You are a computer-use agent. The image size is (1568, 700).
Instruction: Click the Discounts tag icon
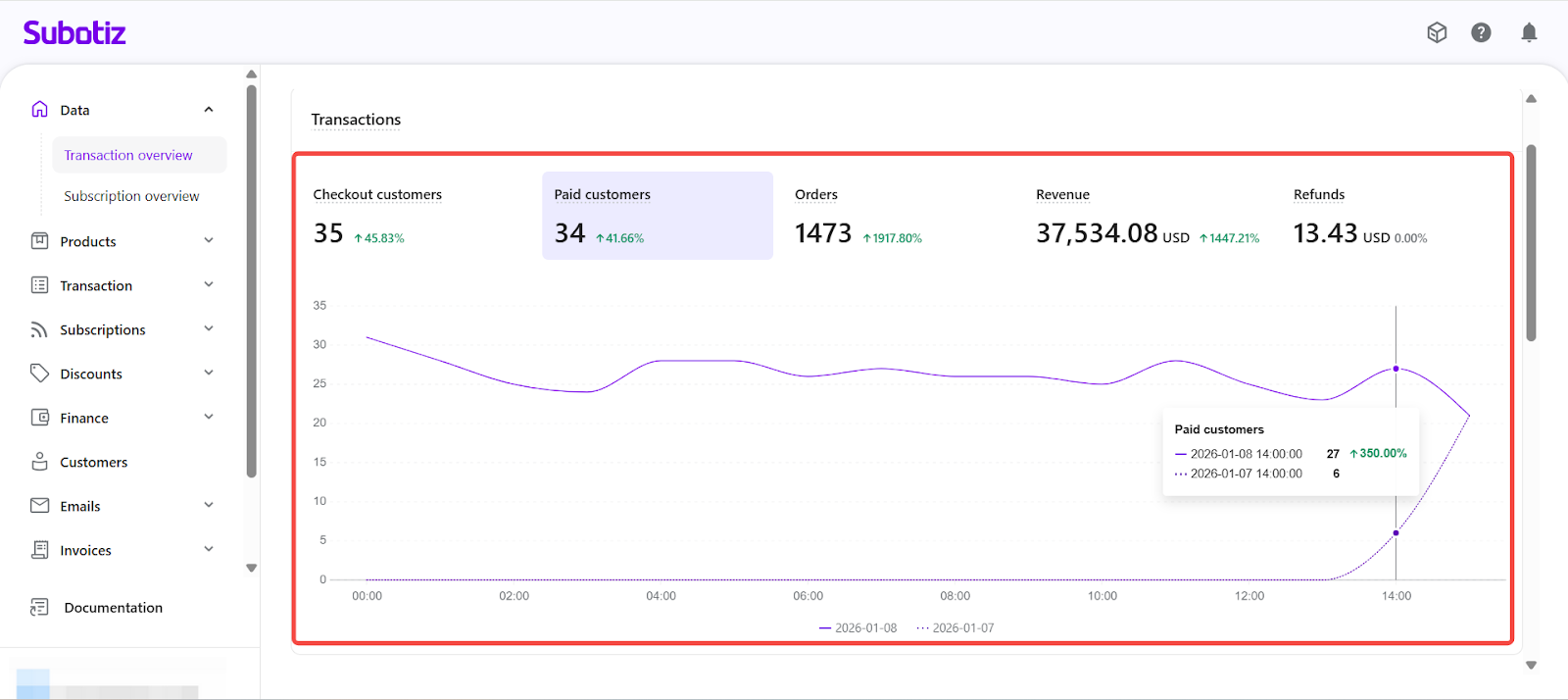(39, 374)
